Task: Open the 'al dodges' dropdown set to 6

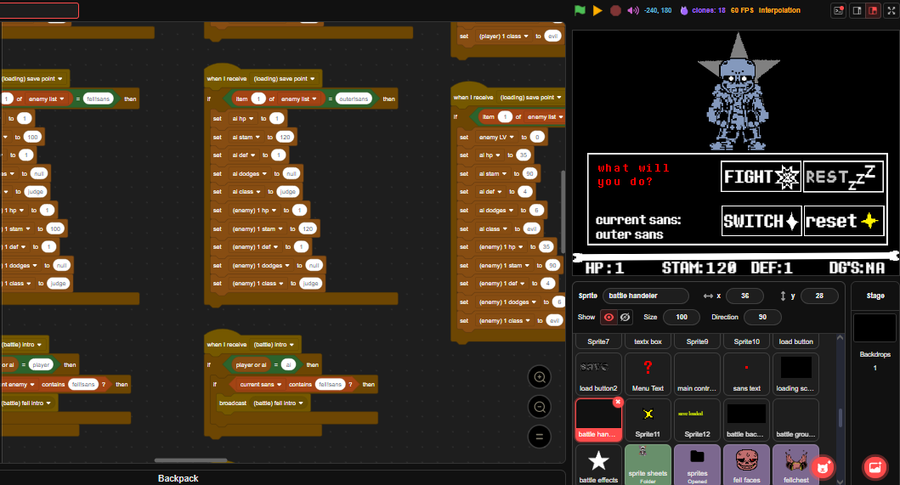Action: 496,210
